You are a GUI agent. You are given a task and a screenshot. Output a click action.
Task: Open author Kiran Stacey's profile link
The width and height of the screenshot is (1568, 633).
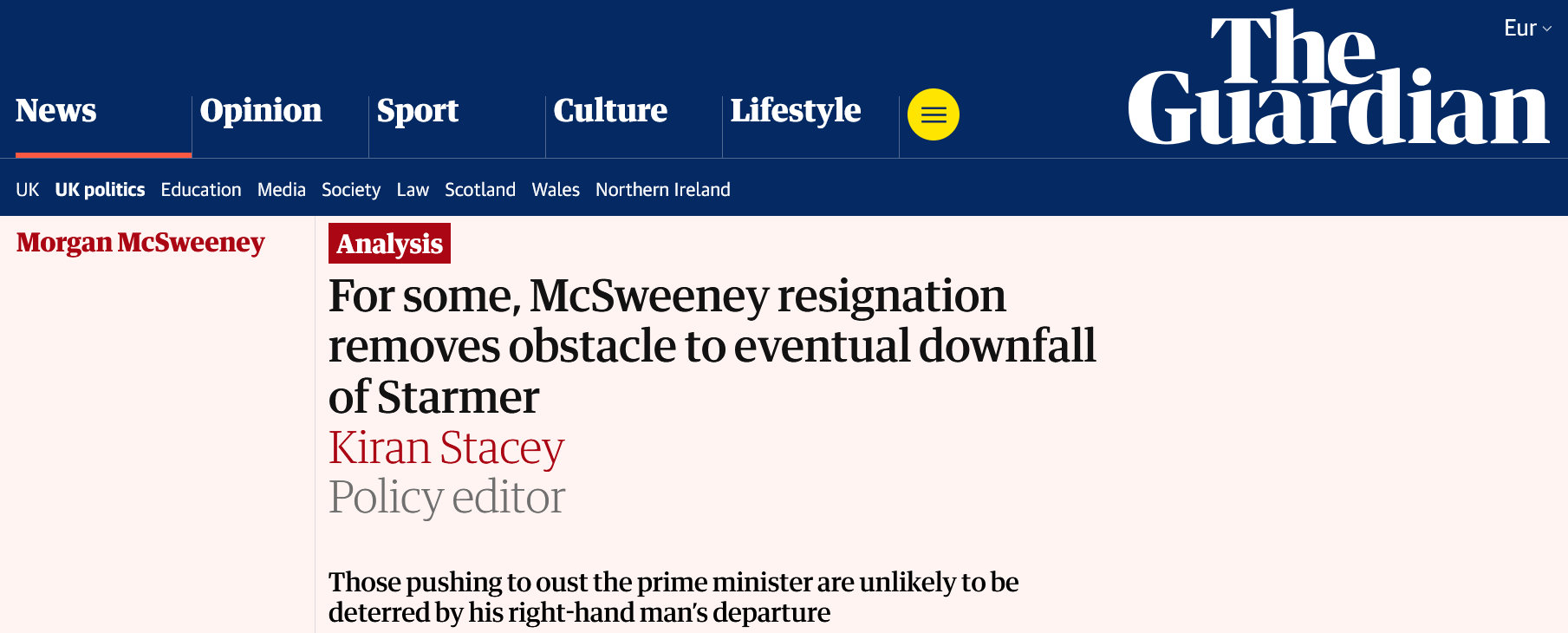click(446, 448)
